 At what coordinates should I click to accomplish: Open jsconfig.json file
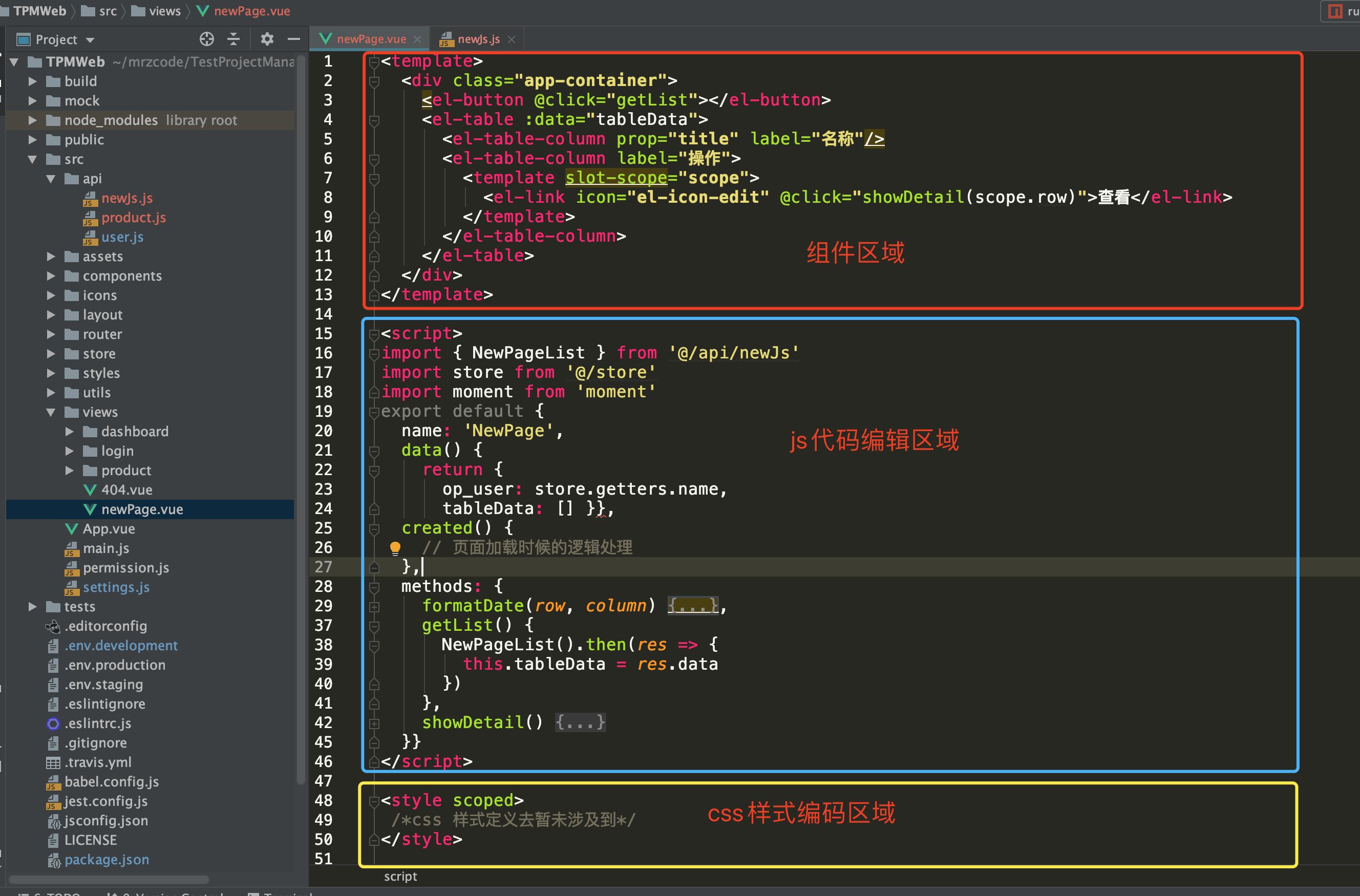(105, 820)
